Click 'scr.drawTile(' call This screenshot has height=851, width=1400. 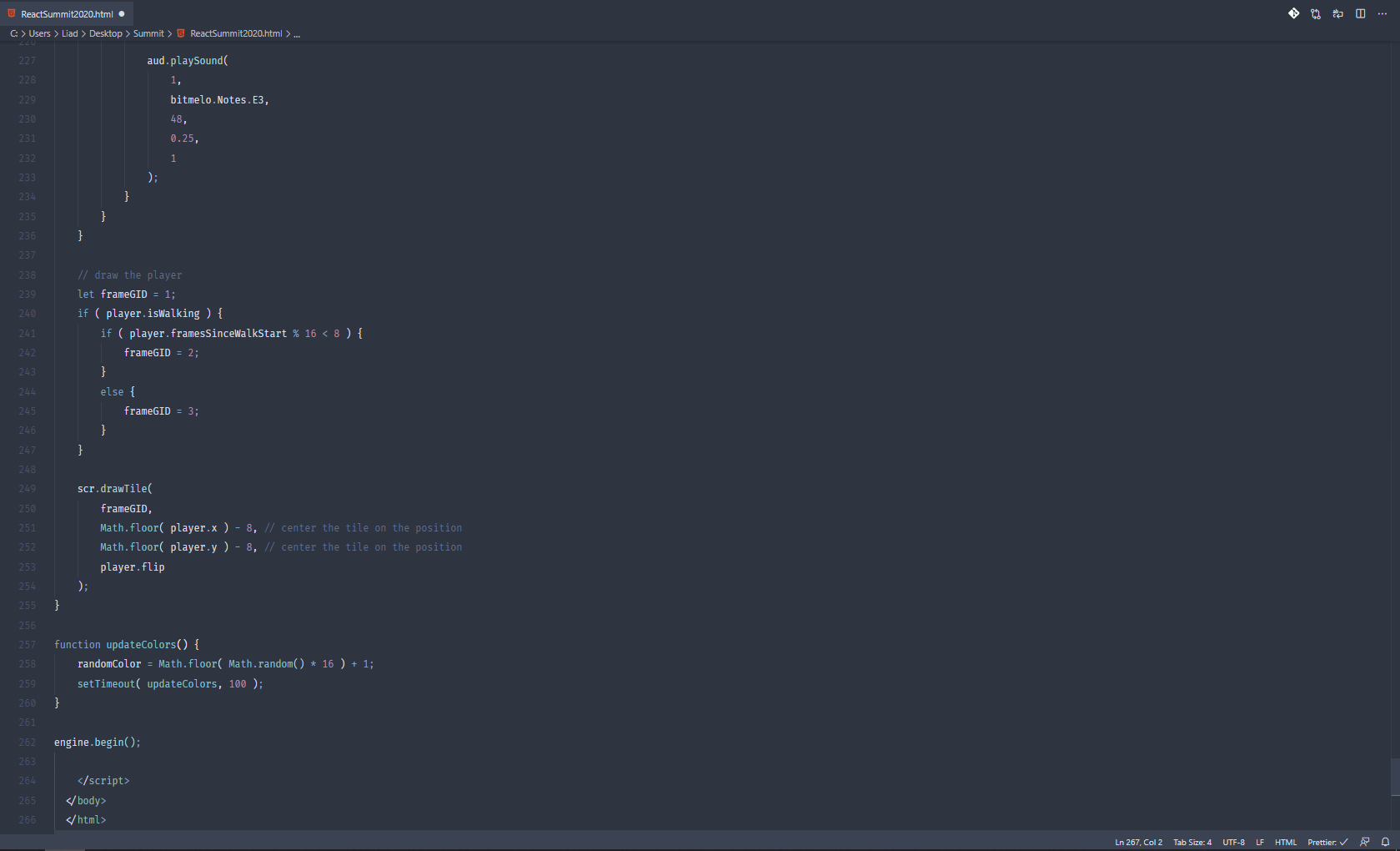[115, 489]
